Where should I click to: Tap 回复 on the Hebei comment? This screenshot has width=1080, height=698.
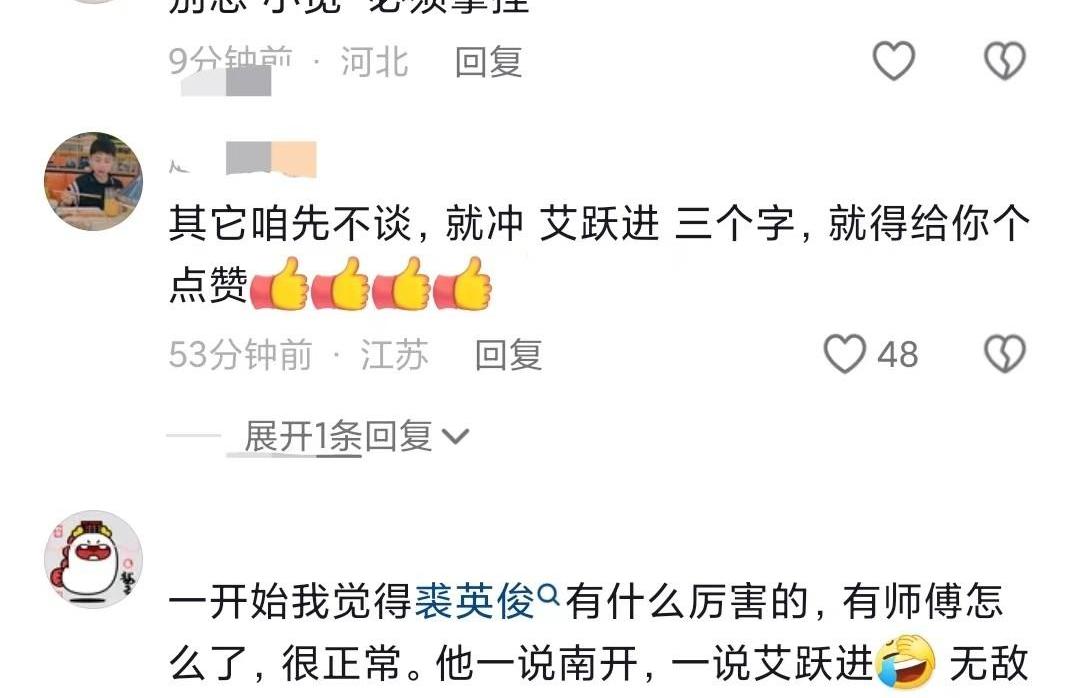488,62
